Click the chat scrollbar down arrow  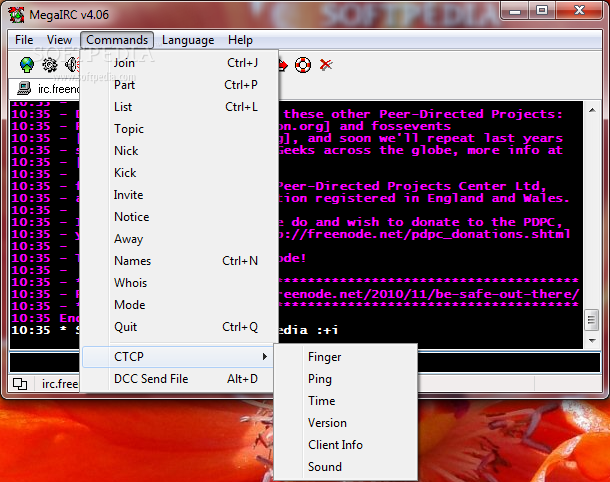592,340
